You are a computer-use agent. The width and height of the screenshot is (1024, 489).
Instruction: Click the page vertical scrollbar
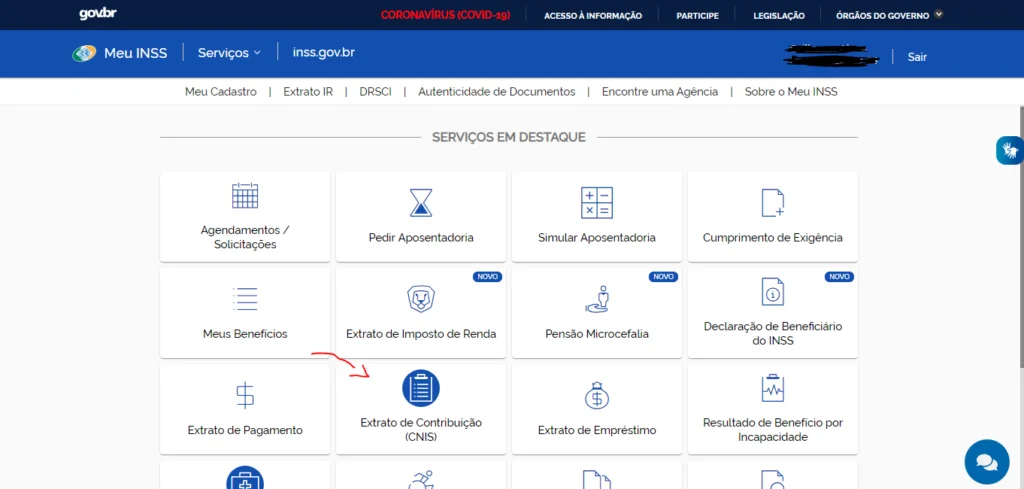tap(1020, 235)
